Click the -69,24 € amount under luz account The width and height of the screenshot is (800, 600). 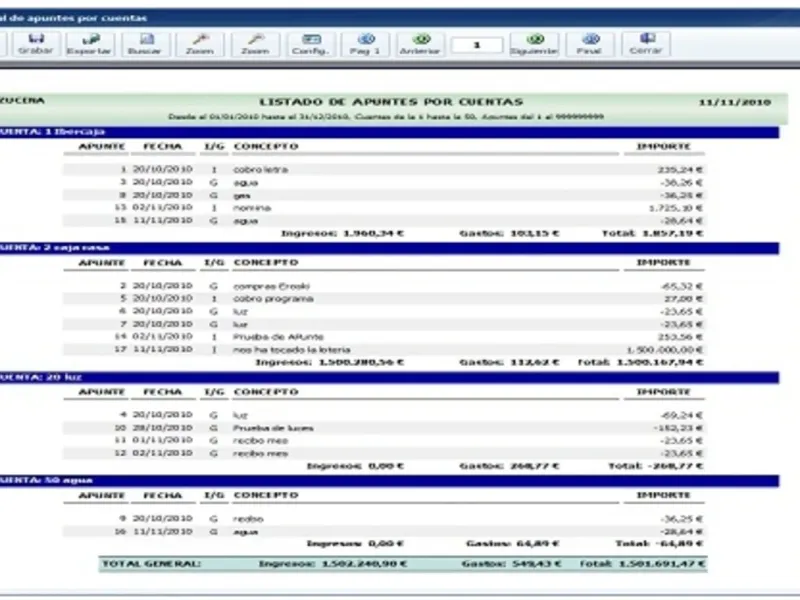tap(682, 415)
